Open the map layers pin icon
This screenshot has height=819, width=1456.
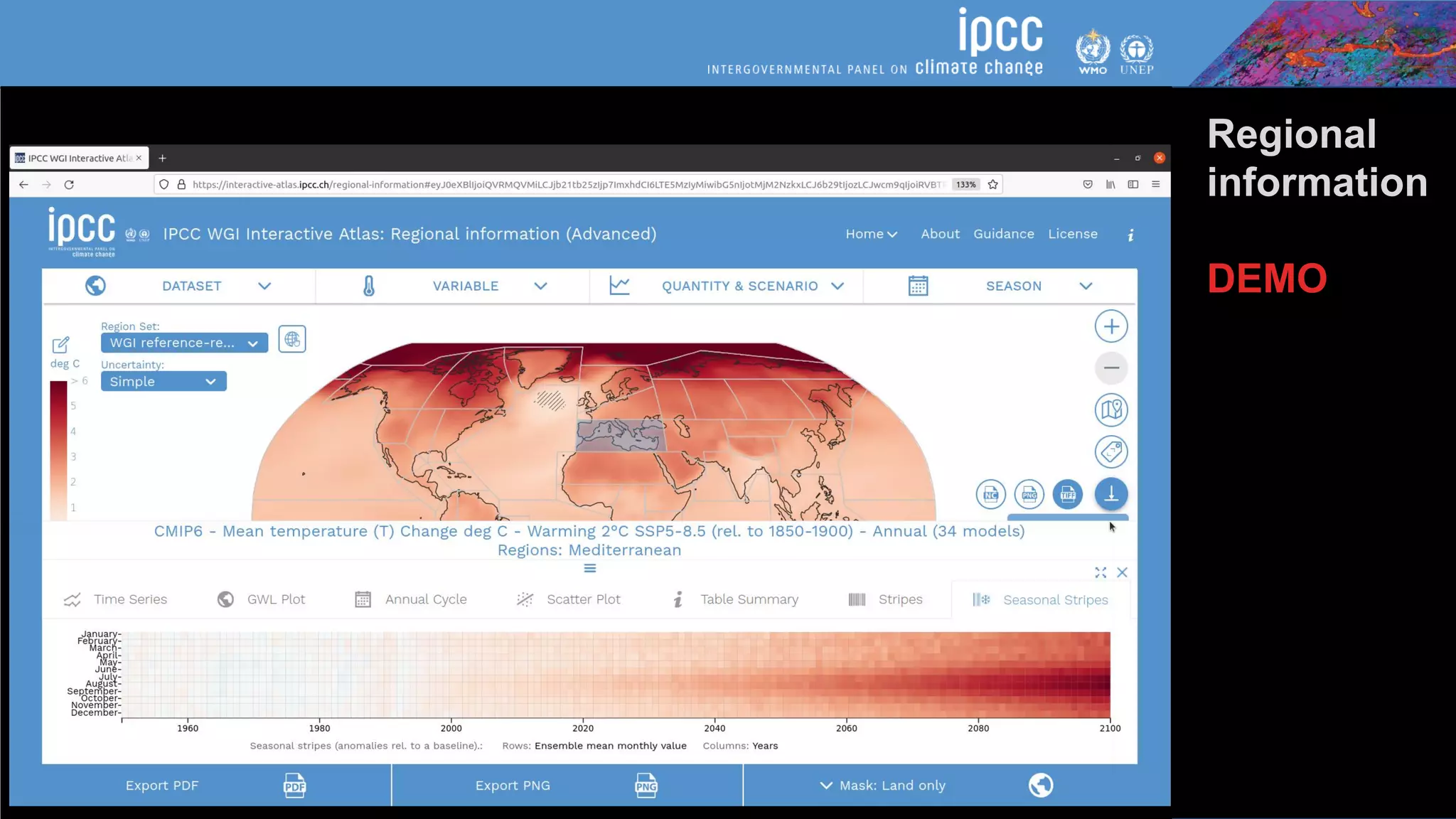[1111, 409]
